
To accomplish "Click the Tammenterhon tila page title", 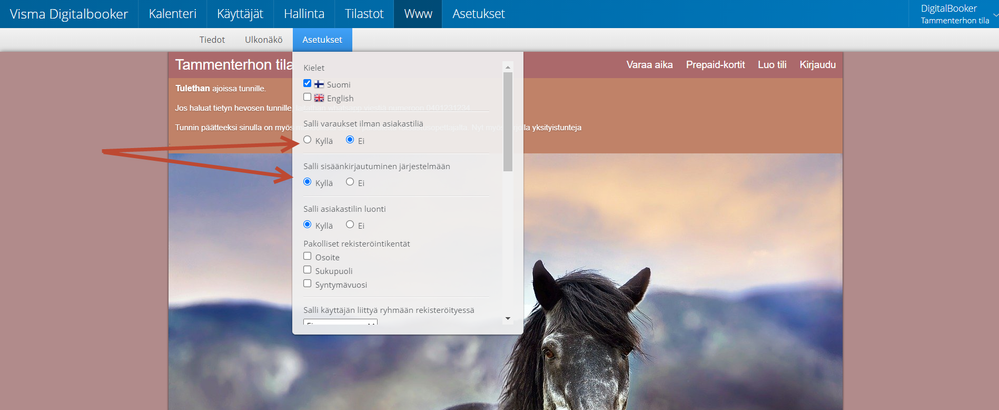I will pyautogui.click(x=234, y=65).
